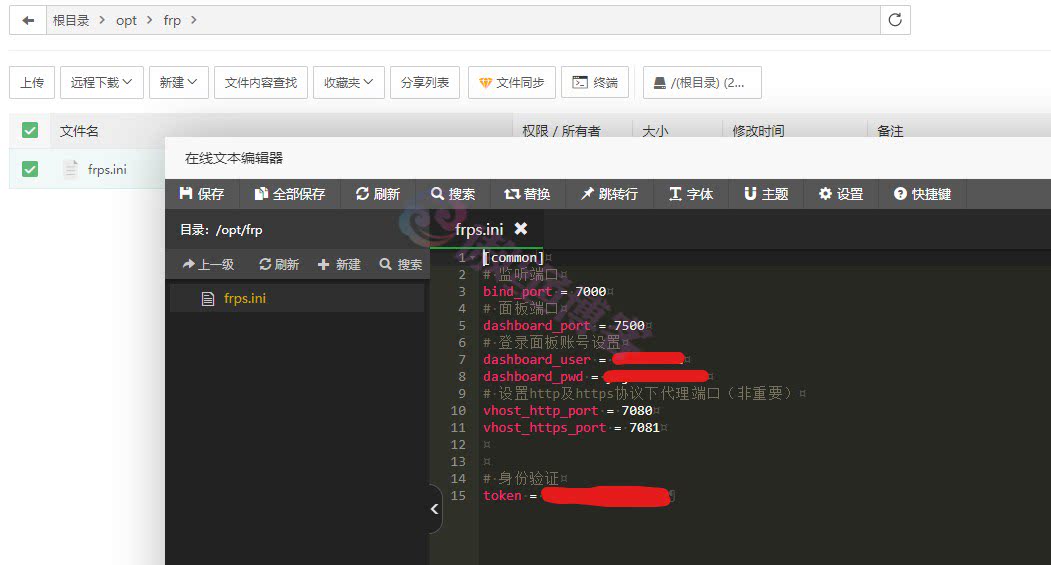The image size is (1051, 565).
Task: Click the opt breadcrumb
Action: (x=126, y=21)
